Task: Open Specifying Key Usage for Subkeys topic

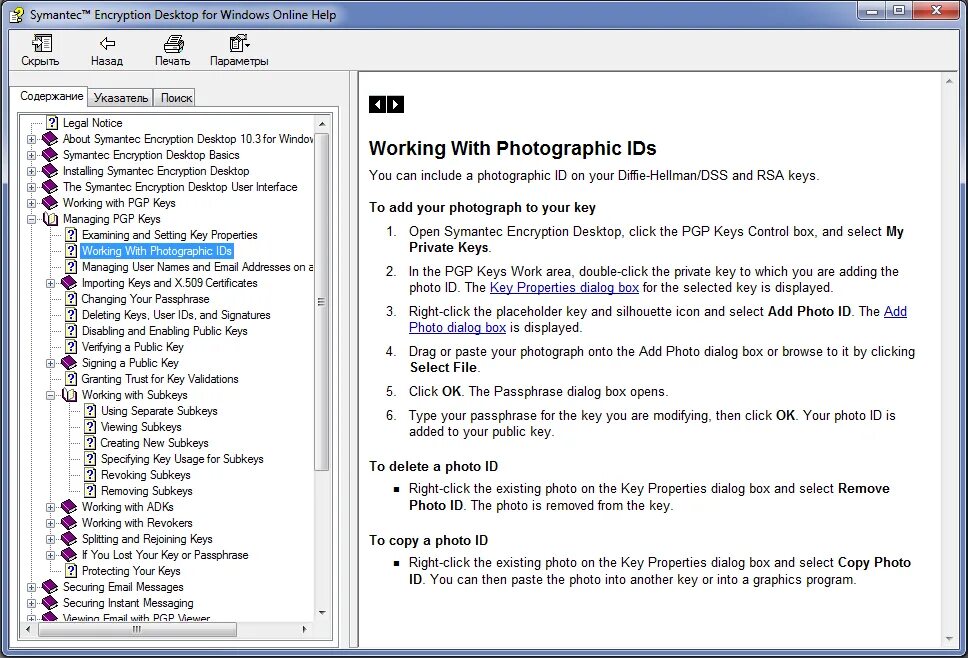Action: 182,459
